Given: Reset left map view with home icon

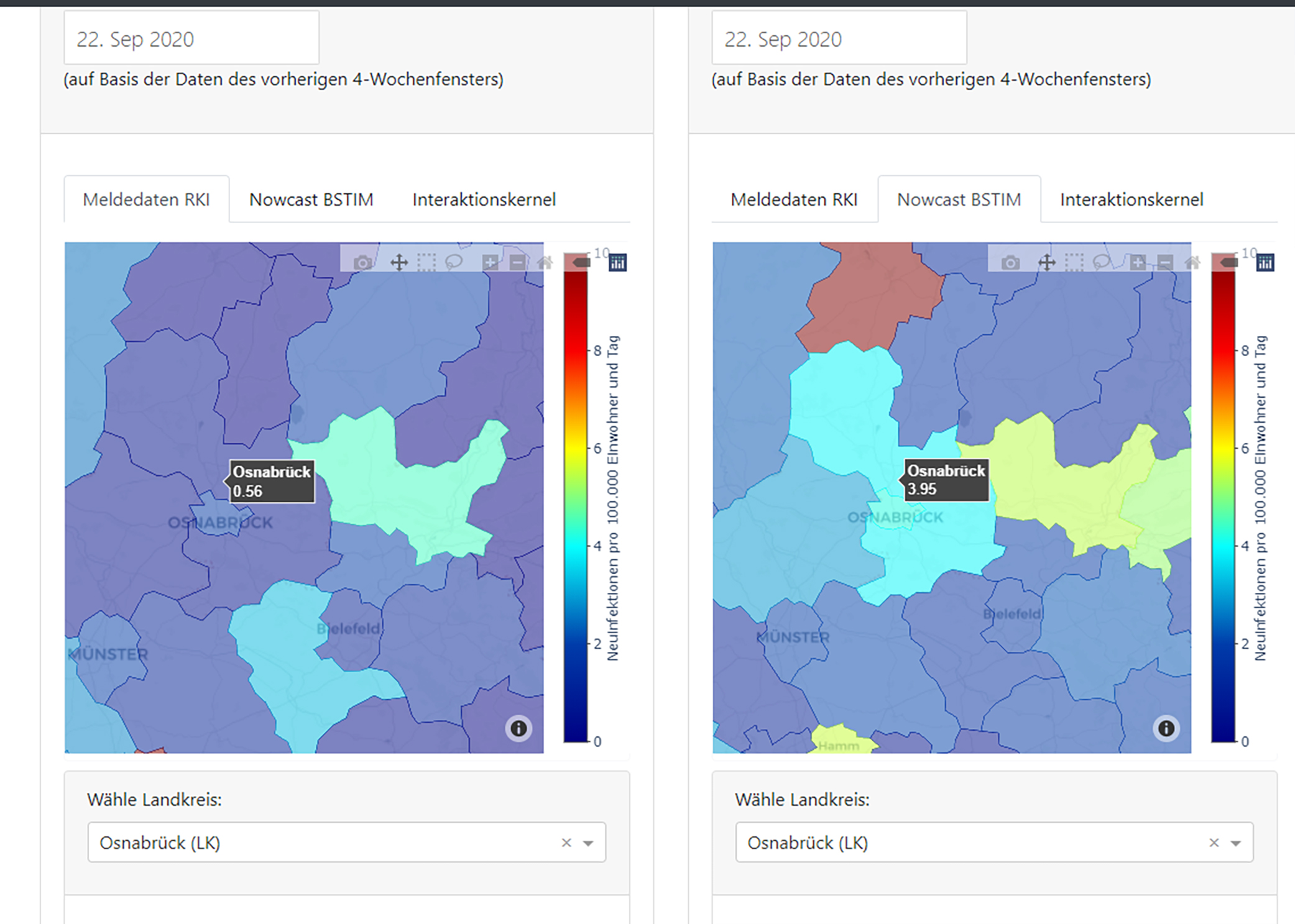Looking at the screenshot, I should pos(545,263).
